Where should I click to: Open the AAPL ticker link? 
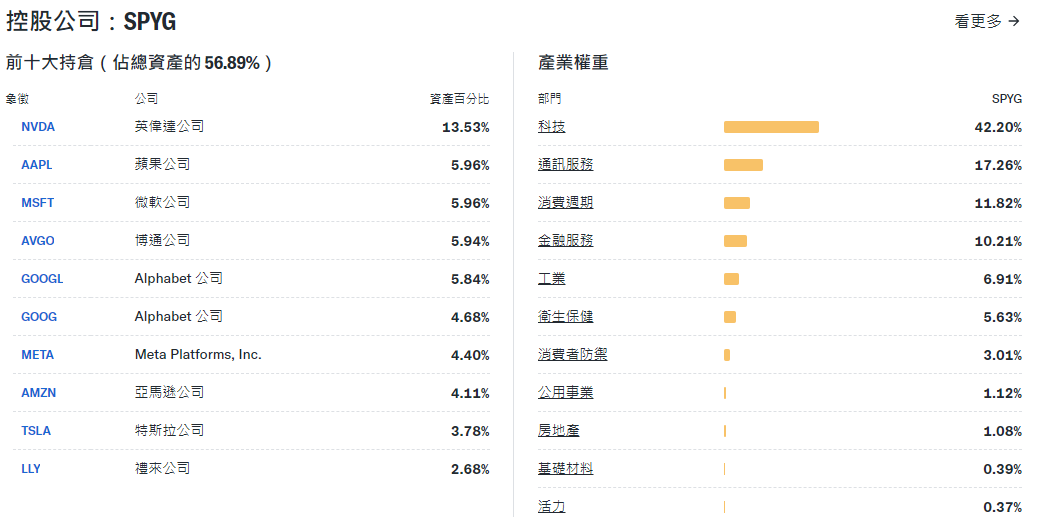(37, 165)
